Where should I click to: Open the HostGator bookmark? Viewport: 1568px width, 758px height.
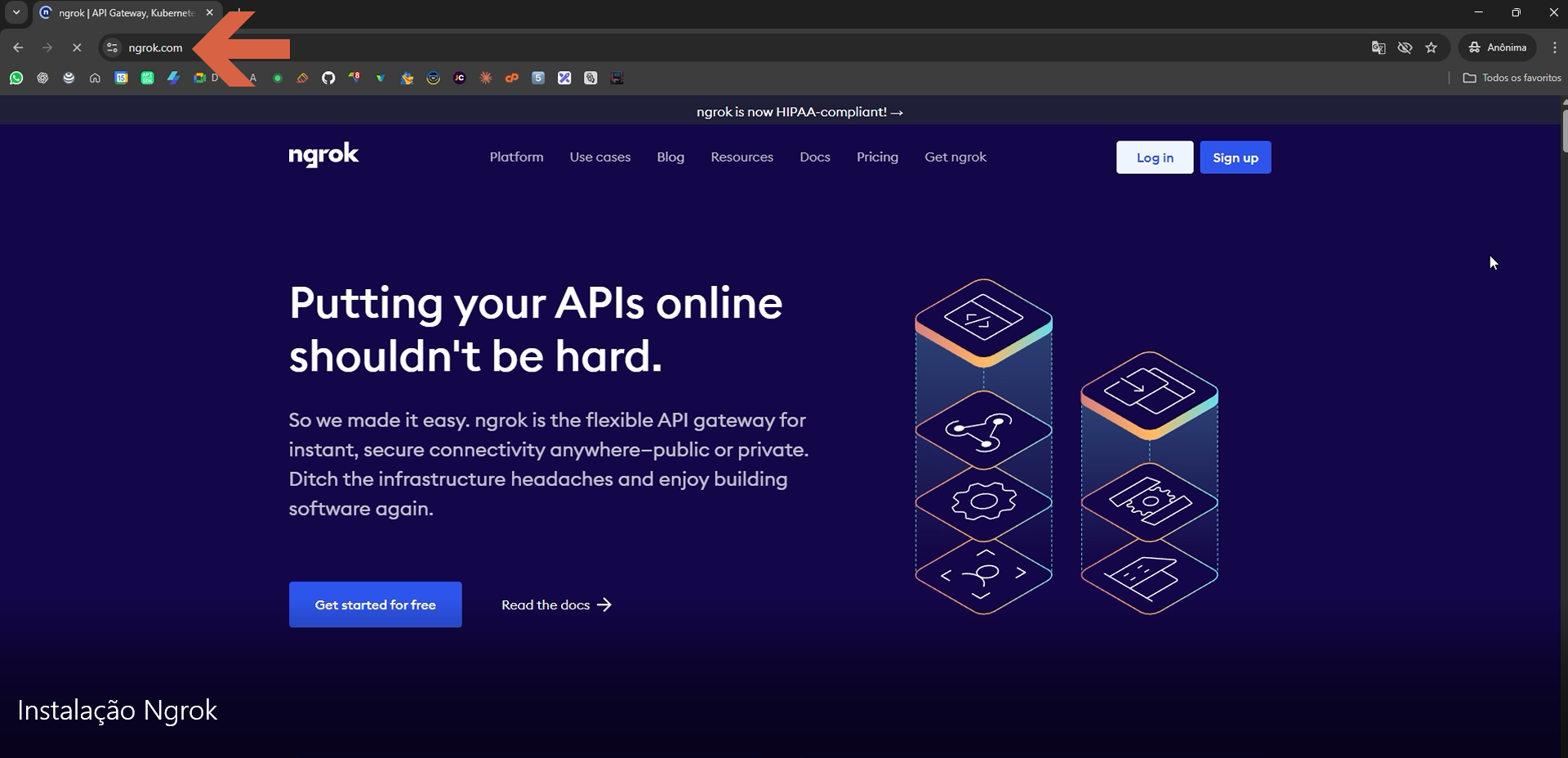(407, 78)
